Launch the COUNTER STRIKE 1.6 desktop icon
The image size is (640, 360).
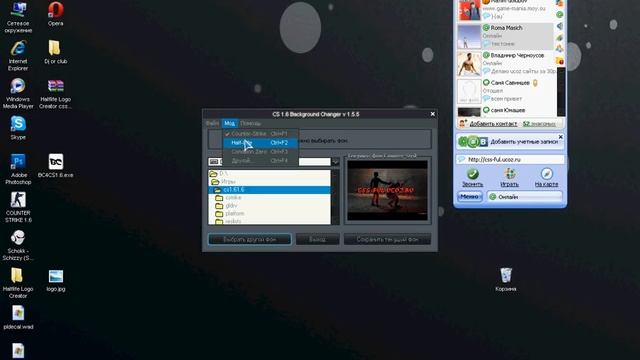point(18,207)
